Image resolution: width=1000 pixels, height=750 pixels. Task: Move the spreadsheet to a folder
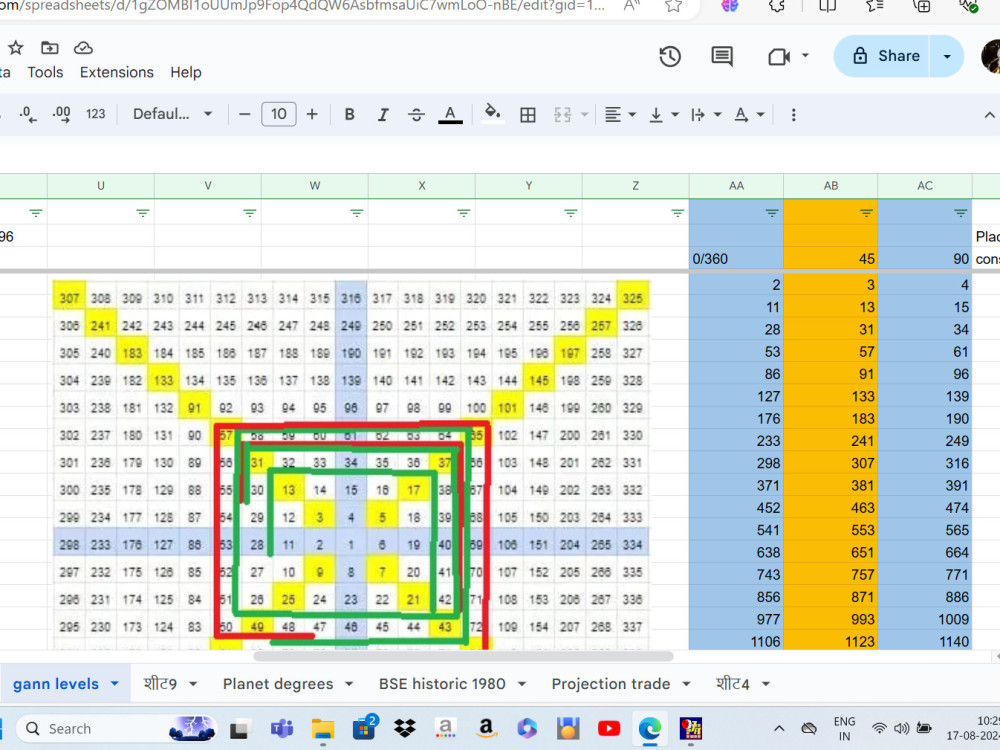pos(50,48)
